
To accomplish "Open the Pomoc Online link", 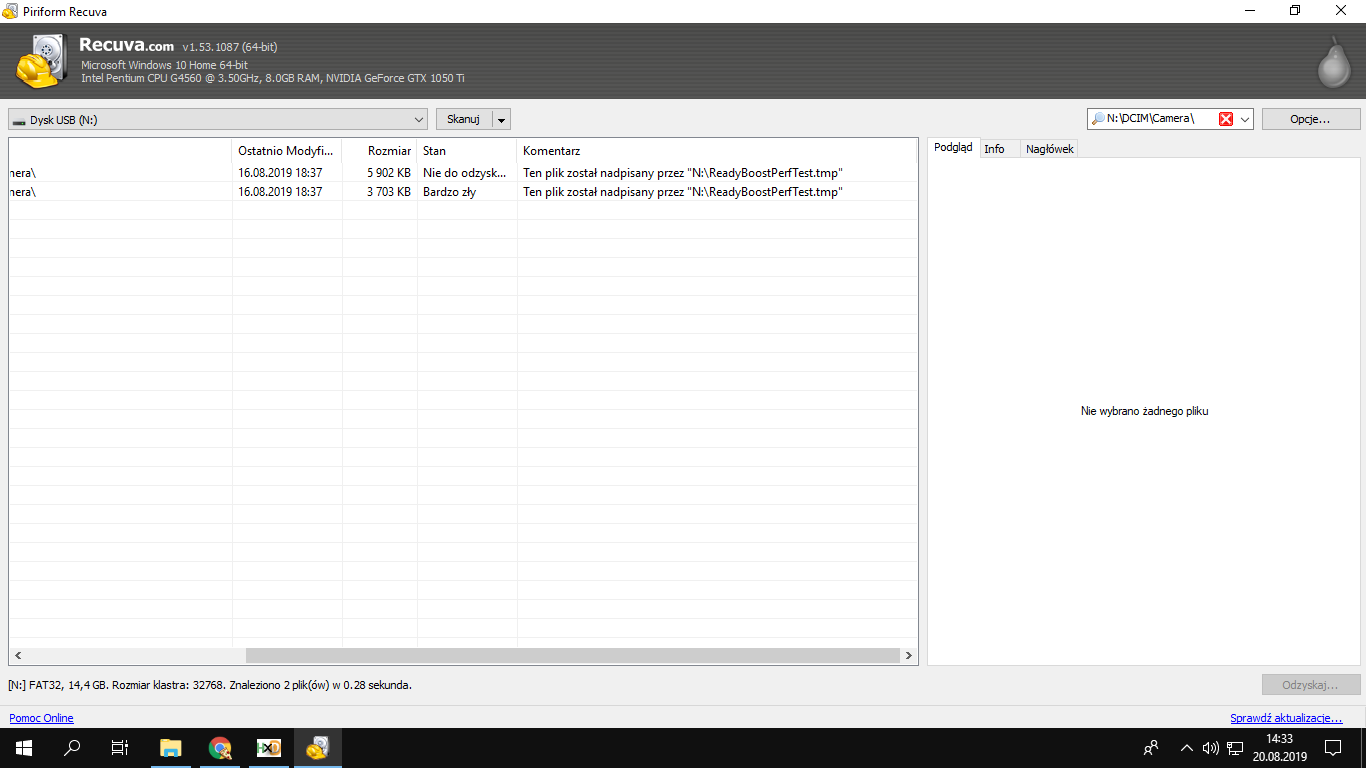I will coord(41,718).
